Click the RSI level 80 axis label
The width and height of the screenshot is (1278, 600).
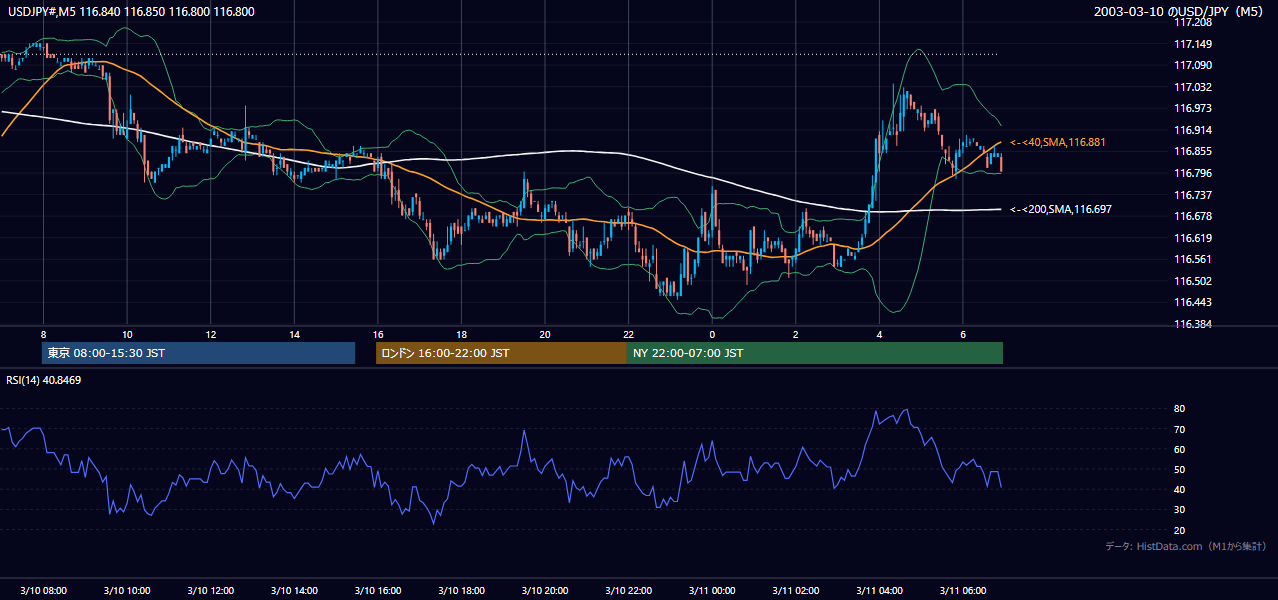point(1179,409)
